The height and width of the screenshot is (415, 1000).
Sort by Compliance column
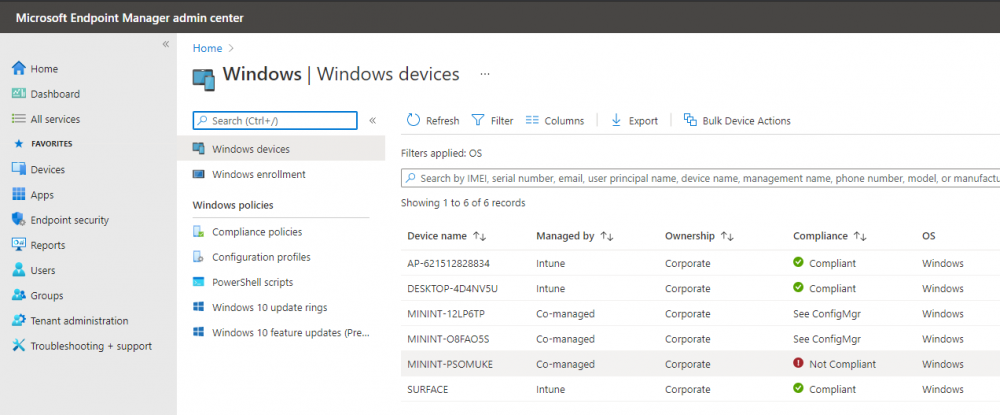[x=830, y=237]
